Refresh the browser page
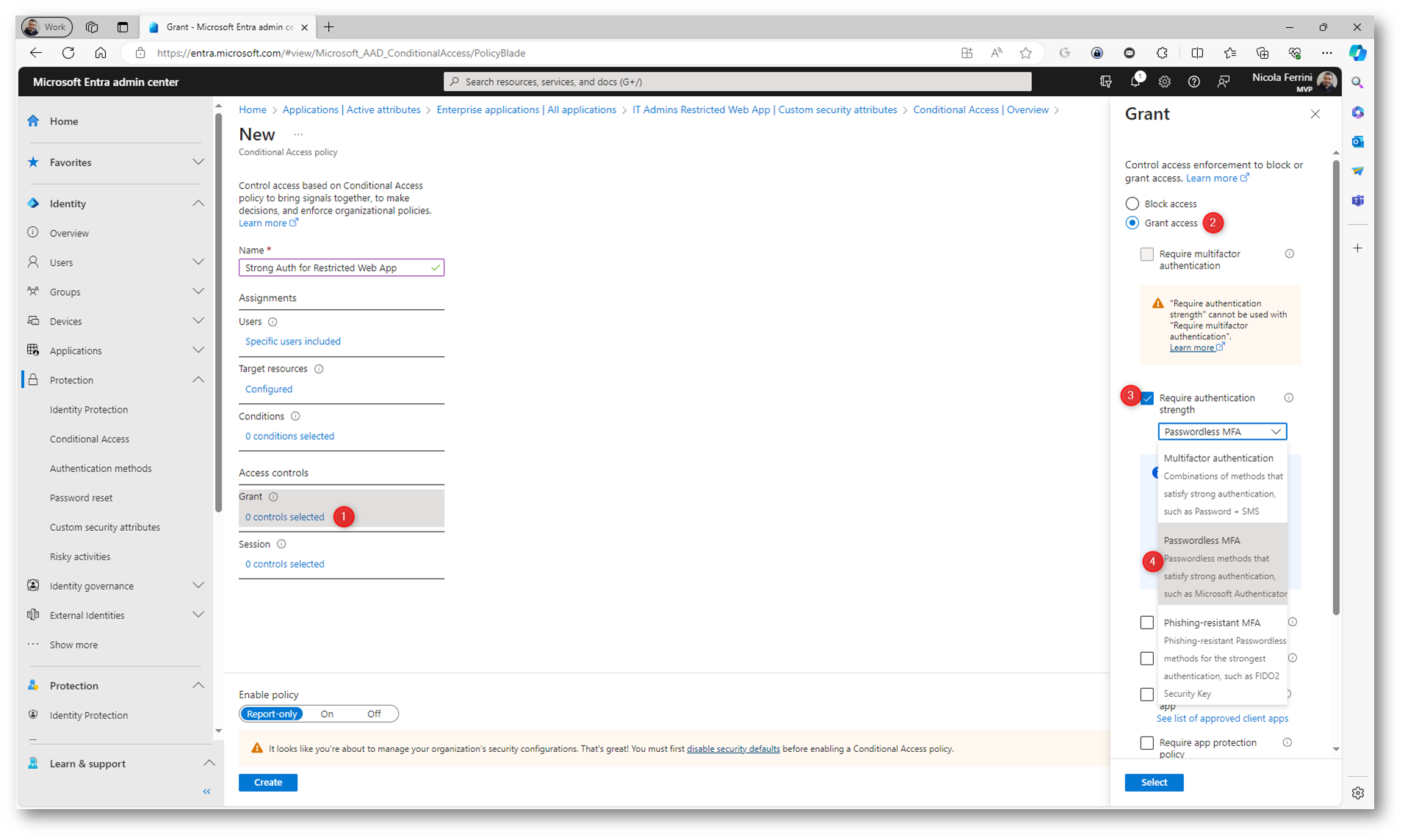The width and height of the screenshot is (1405, 840). (68, 53)
